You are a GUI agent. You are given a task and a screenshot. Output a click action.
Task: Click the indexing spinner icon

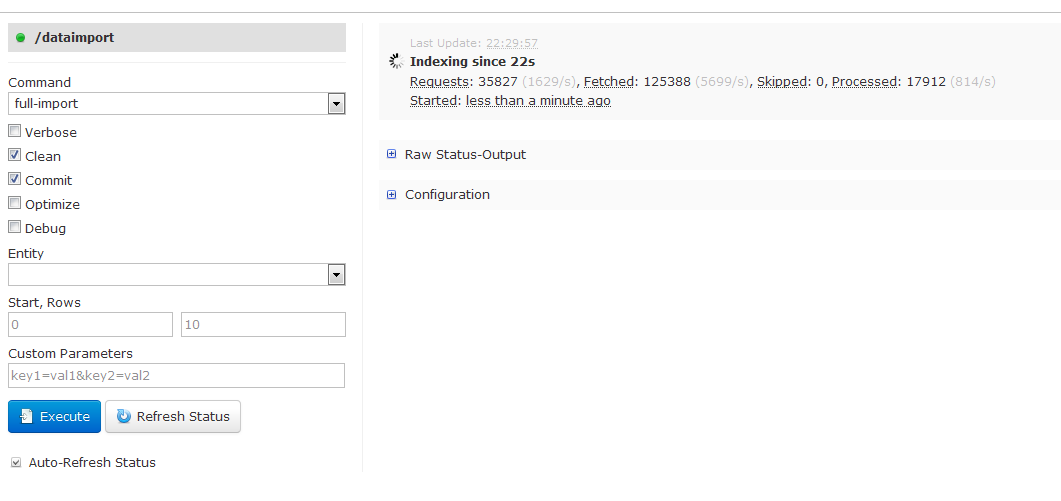pos(396,62)
